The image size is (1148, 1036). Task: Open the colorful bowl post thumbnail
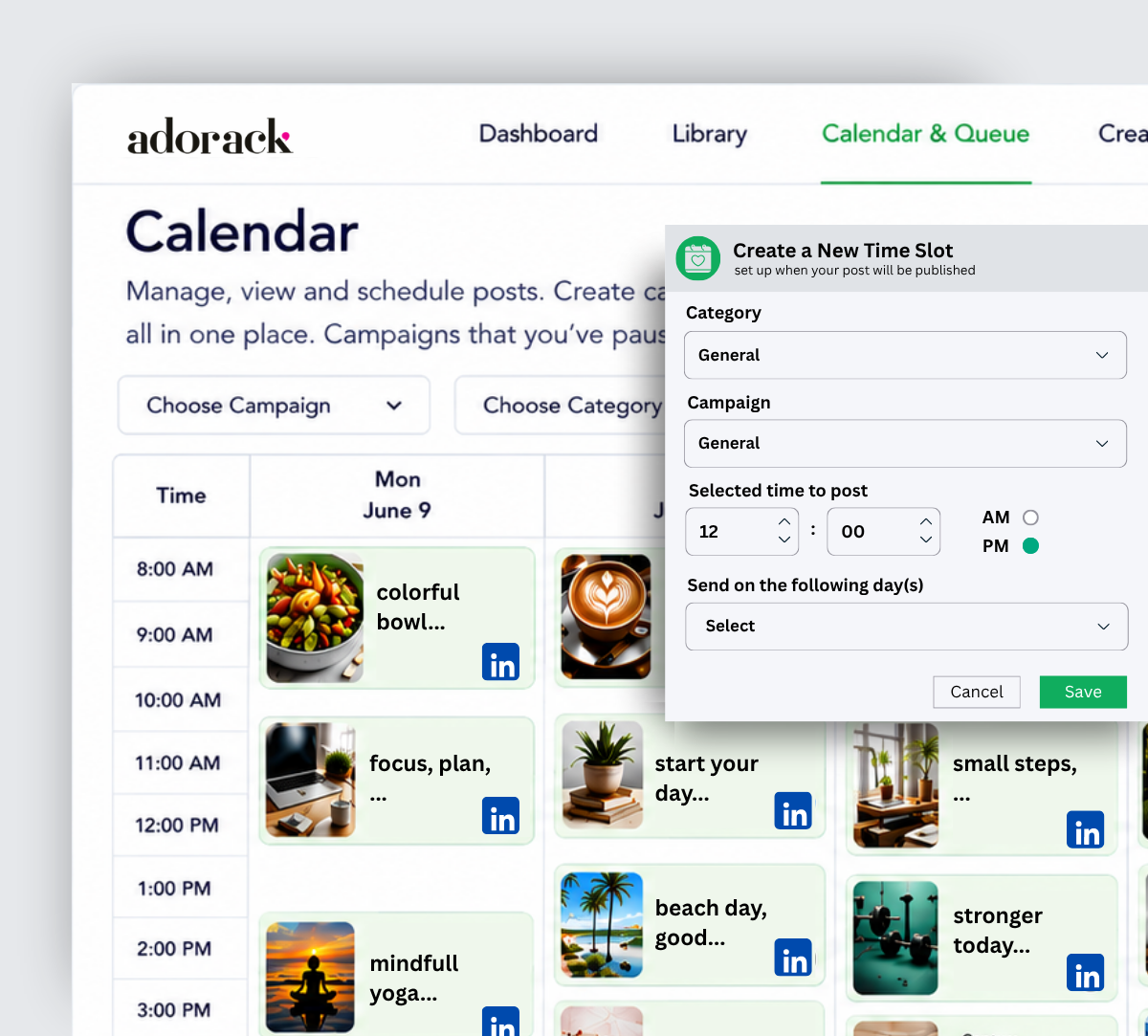(315, 618)
